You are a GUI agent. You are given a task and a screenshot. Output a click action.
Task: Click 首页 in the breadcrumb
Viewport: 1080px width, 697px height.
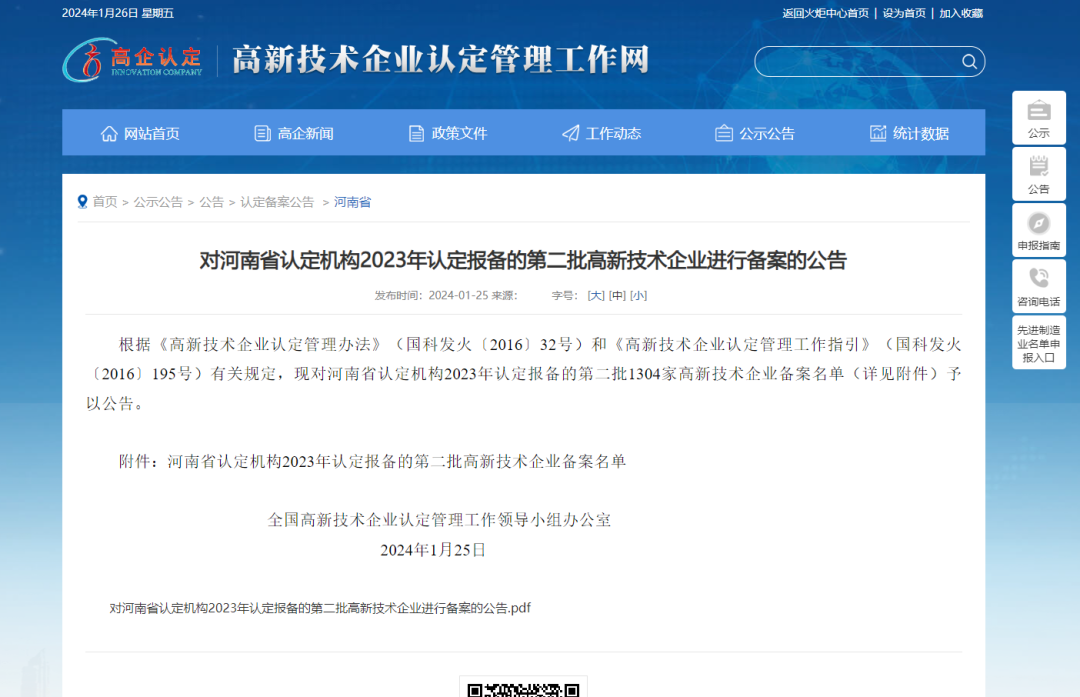click(x=105, y=202)
